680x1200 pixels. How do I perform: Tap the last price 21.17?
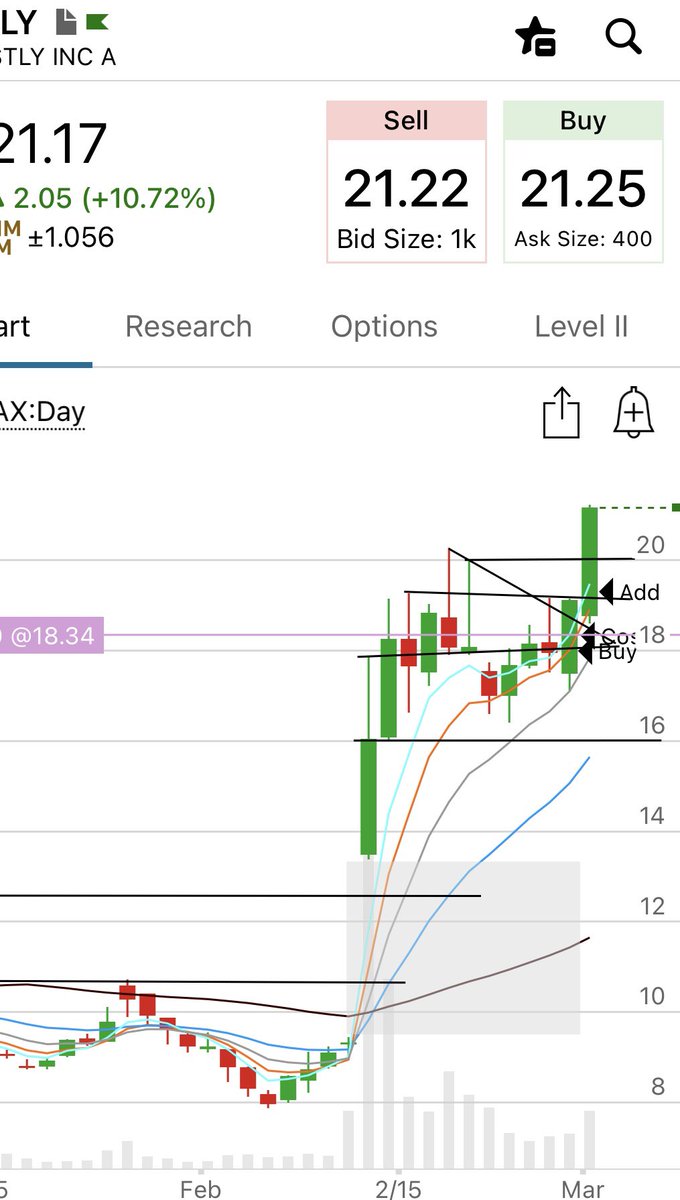[52, 143]
